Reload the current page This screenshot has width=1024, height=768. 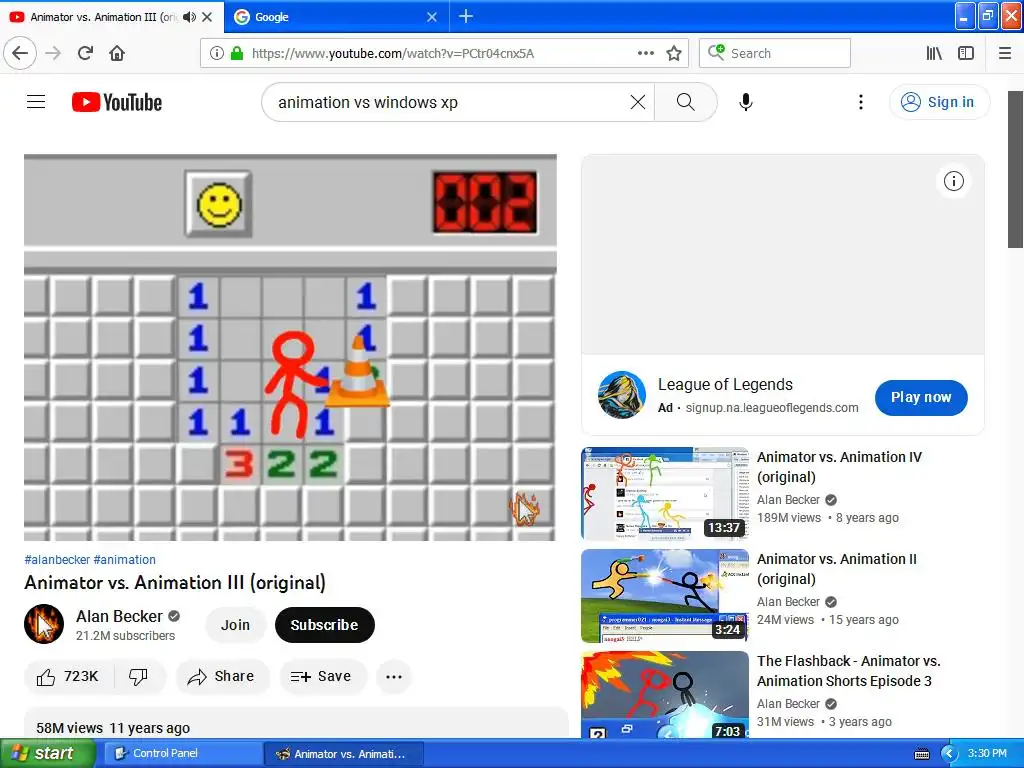click(x=85, y=53)
